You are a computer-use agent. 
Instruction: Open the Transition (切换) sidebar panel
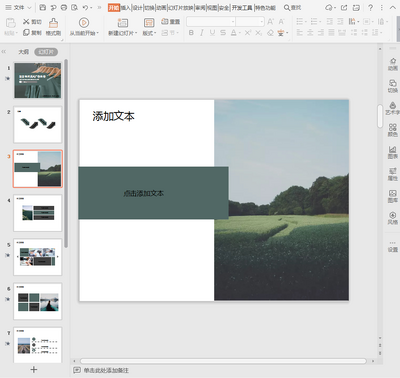click(x=393, y=86)
